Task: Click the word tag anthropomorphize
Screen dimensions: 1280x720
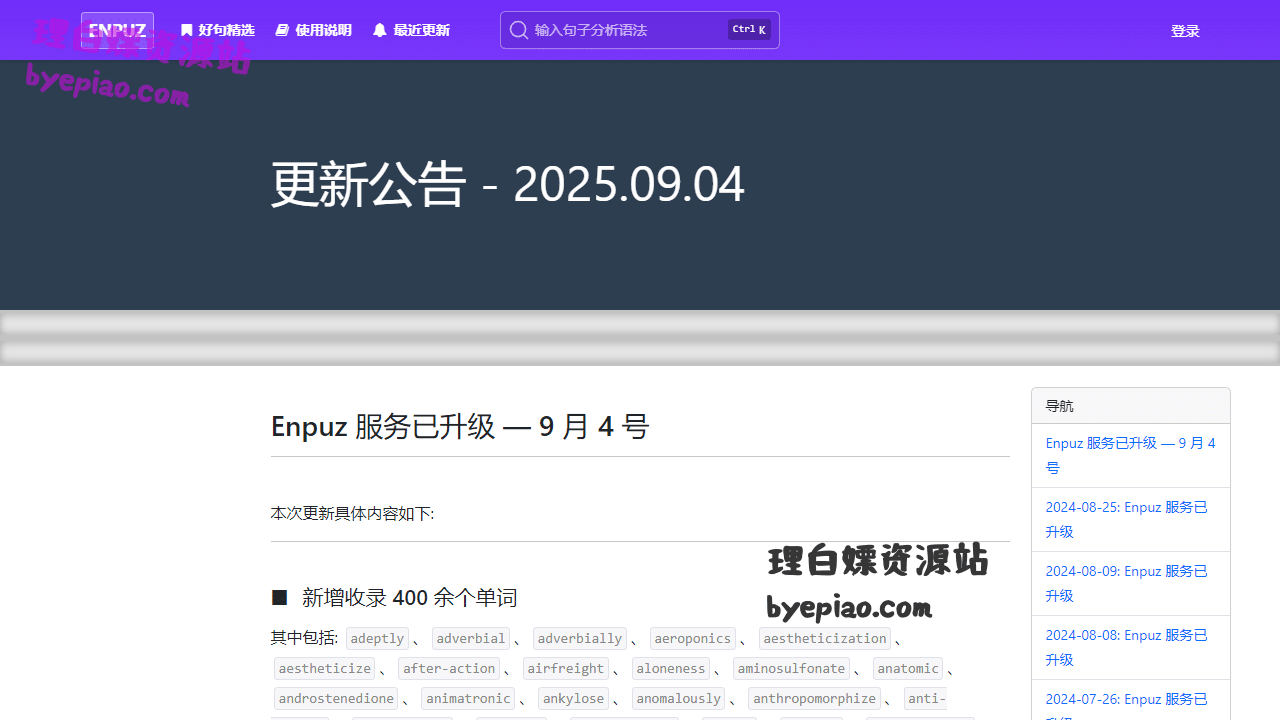Action: point(814,699)
